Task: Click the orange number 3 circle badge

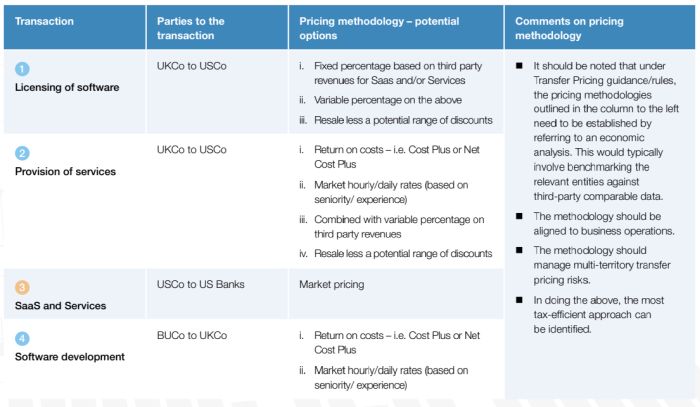Action: point(21,285)
